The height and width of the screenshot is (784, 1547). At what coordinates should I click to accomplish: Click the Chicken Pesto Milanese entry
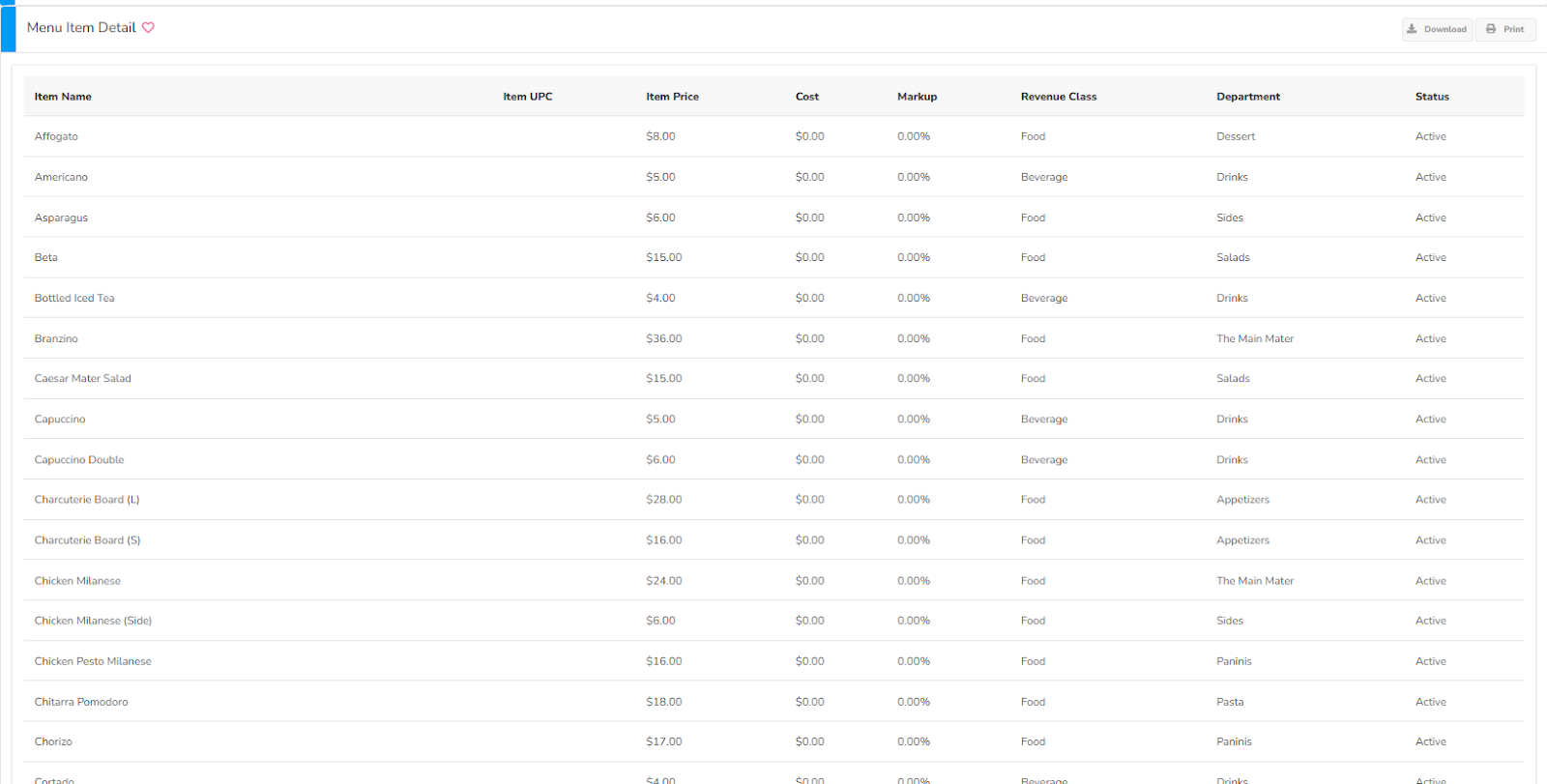tap(93, 661)
